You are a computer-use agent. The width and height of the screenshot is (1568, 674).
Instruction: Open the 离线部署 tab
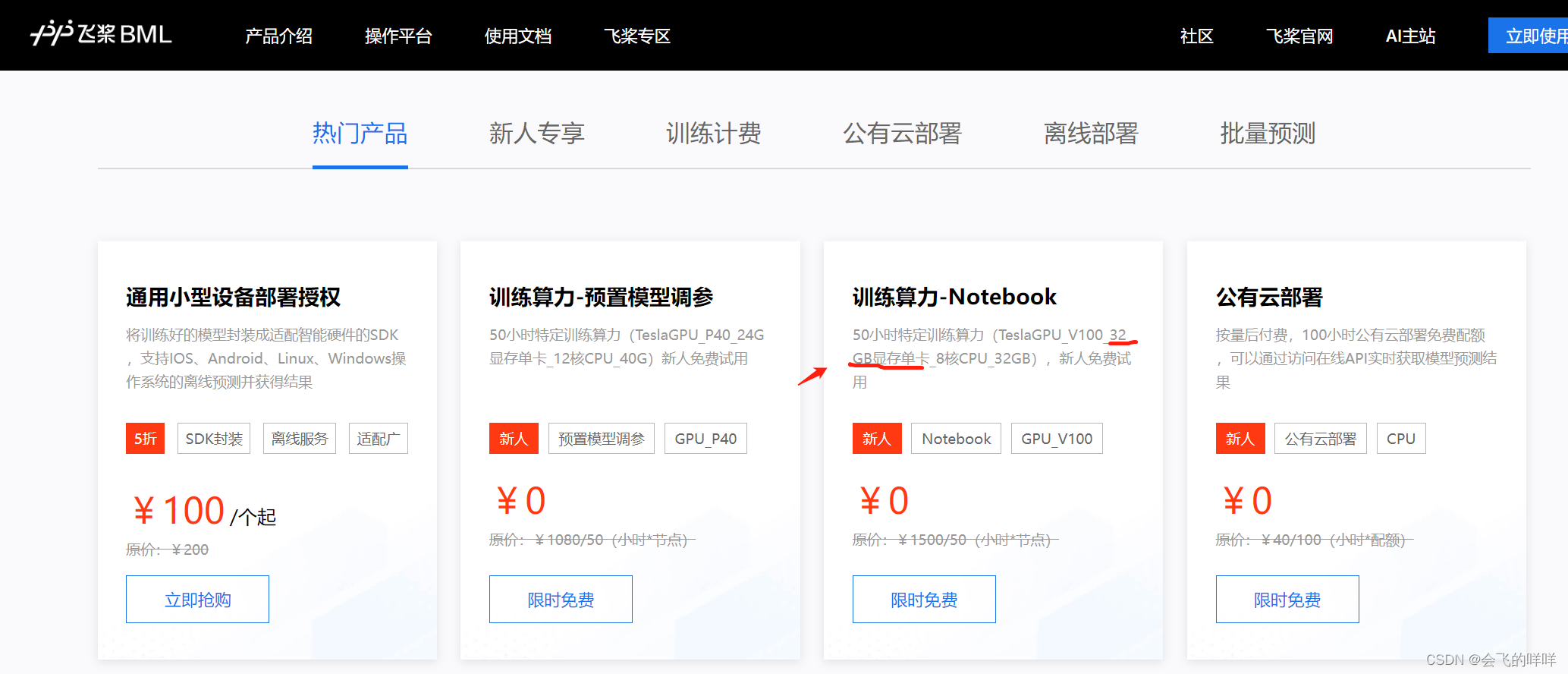click(1091, 134)
